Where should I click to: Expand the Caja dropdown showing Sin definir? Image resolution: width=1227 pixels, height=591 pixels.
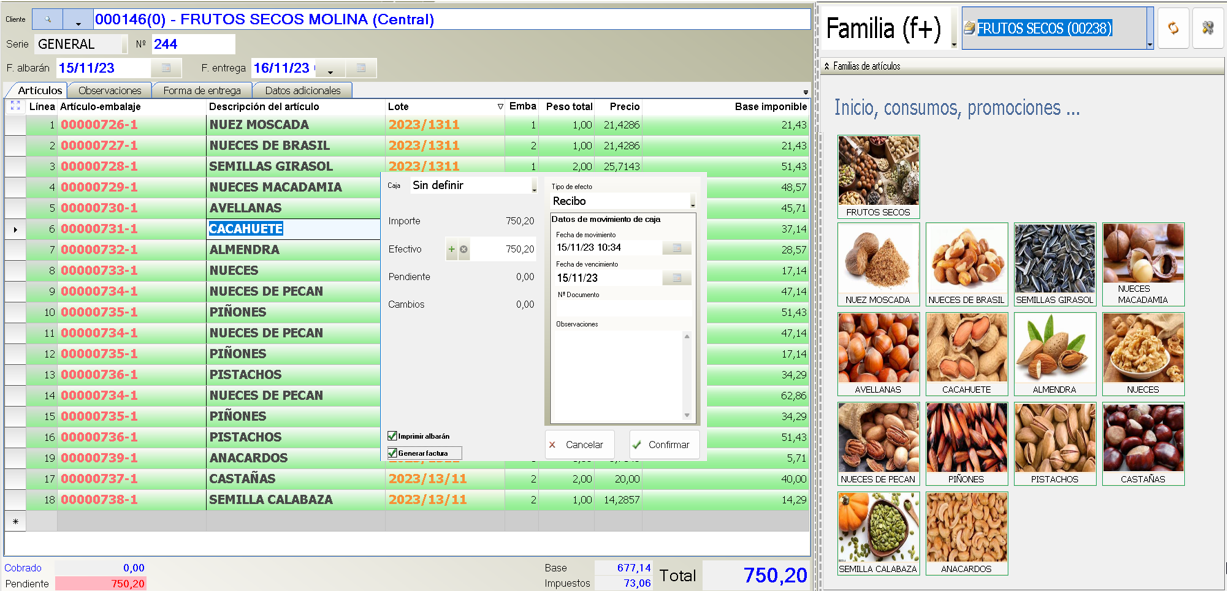pyautogui.click(x=534, y=186)
